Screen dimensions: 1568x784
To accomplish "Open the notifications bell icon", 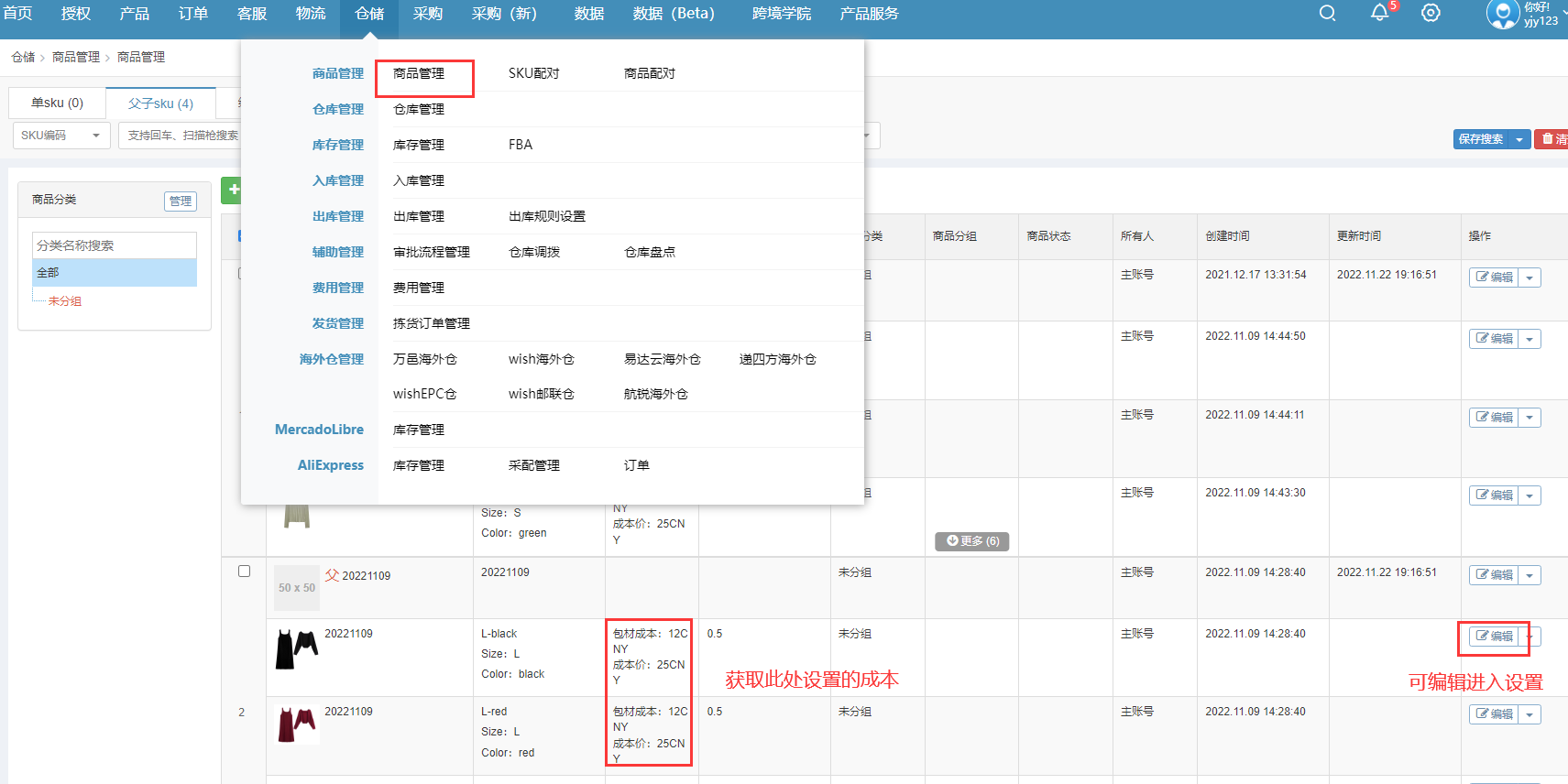I will pos(1379,13).
